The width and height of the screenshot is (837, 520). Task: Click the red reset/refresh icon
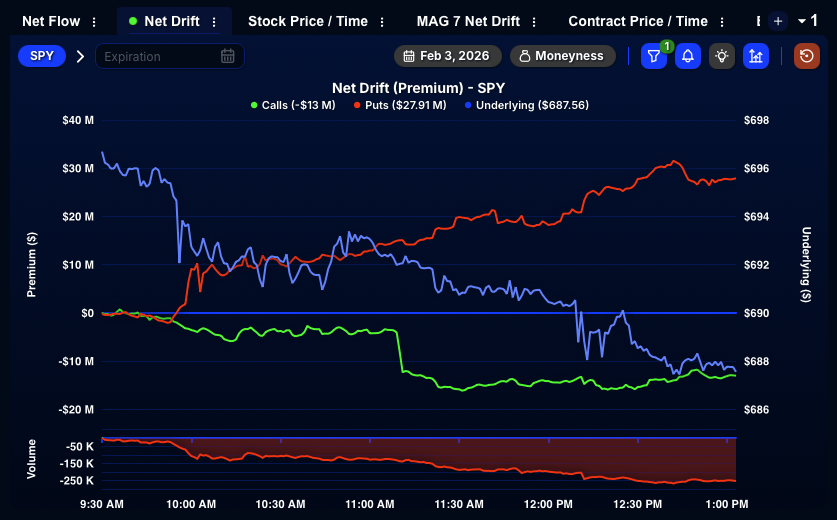807,56
